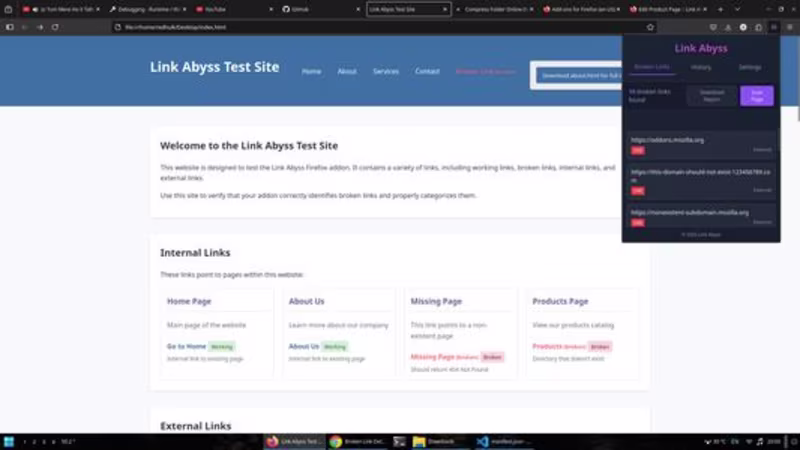
Task: Open the Downloads file manager taskbar item
Action: coord(440,441)
